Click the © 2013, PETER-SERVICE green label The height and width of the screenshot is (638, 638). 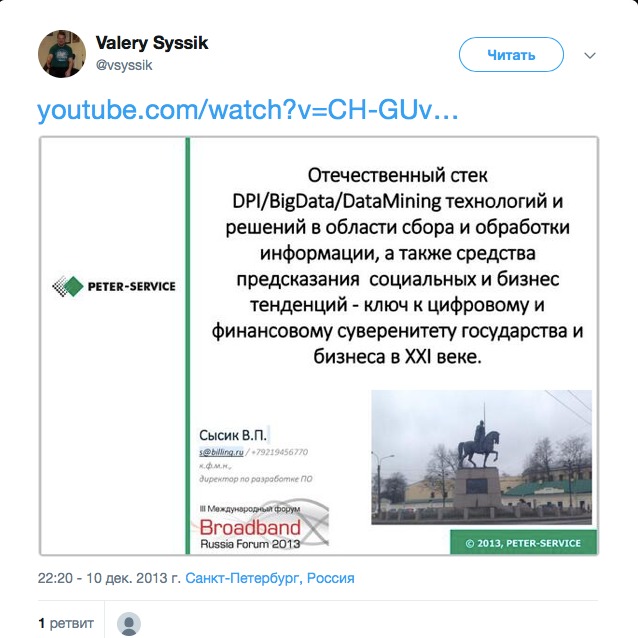pos(523,543)
